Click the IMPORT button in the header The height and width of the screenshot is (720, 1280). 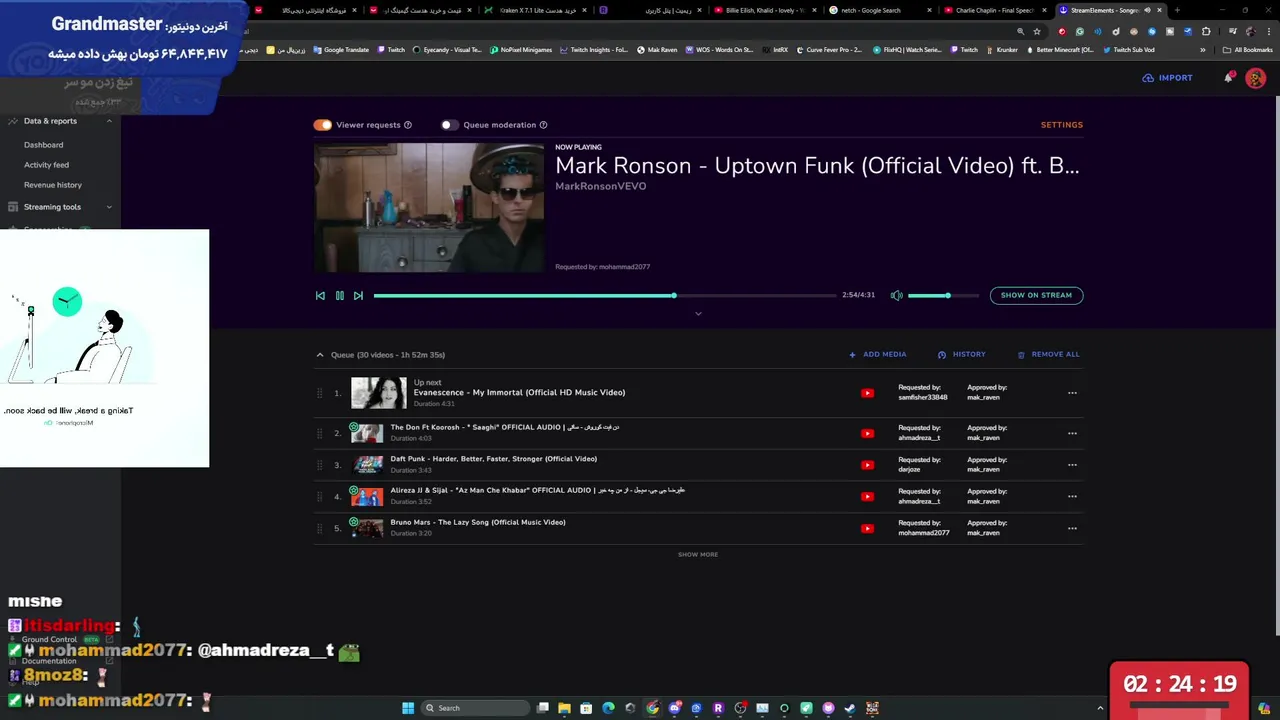coord(1168,78)
